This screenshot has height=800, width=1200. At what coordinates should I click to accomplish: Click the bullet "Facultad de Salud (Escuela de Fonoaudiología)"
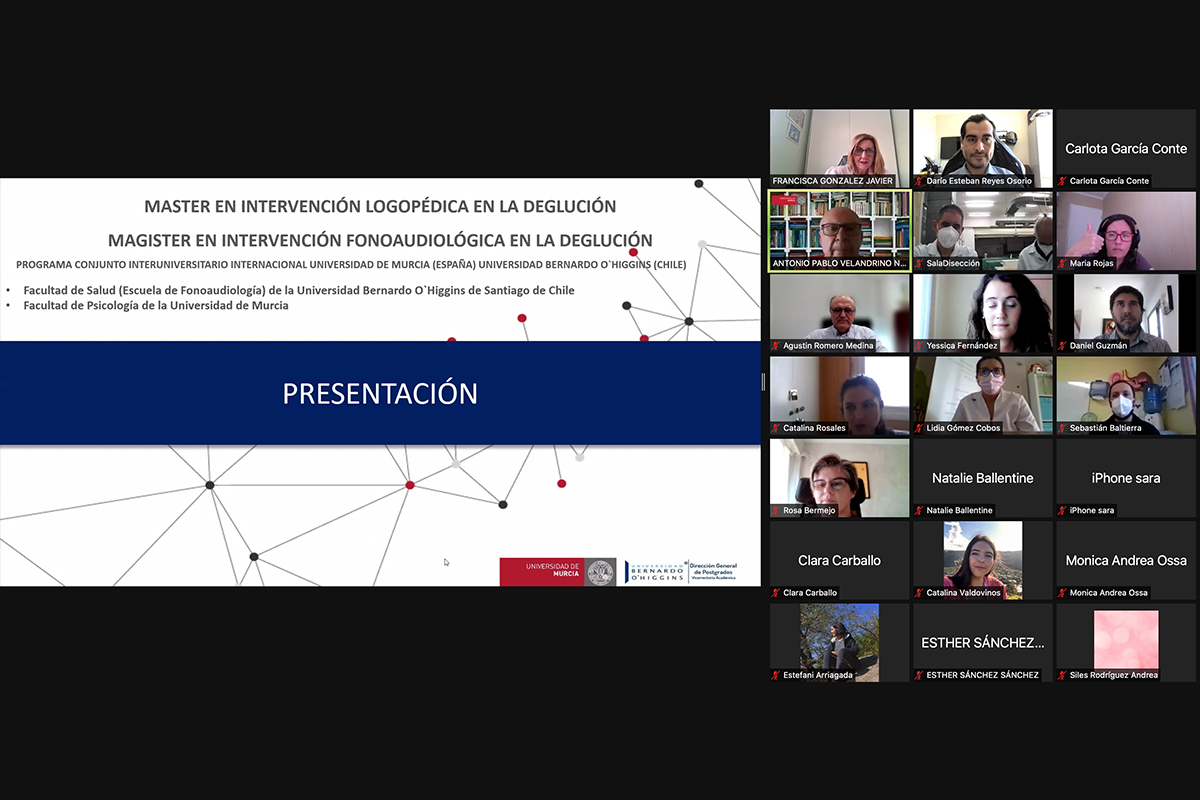299,290
